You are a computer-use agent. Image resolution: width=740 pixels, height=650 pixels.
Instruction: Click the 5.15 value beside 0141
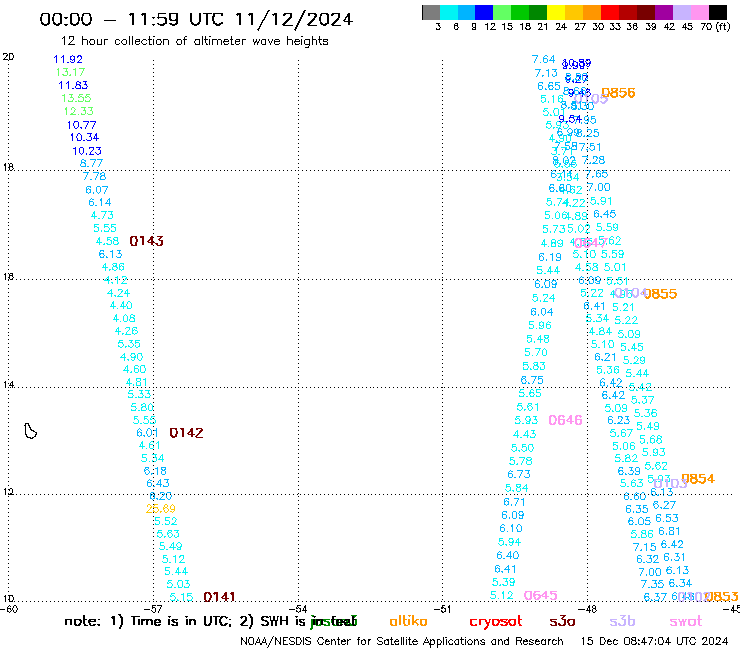coord(181,597)
